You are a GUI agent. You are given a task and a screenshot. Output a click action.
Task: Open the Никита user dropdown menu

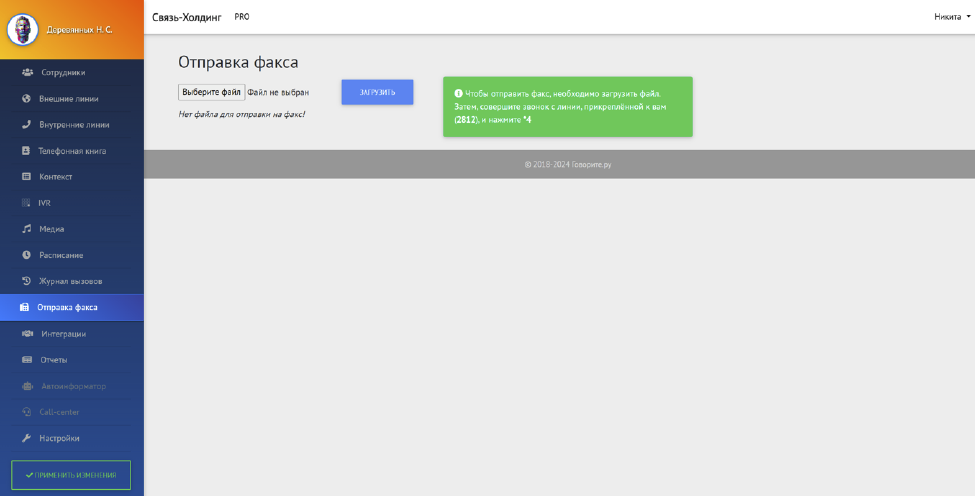click(951, 17)
